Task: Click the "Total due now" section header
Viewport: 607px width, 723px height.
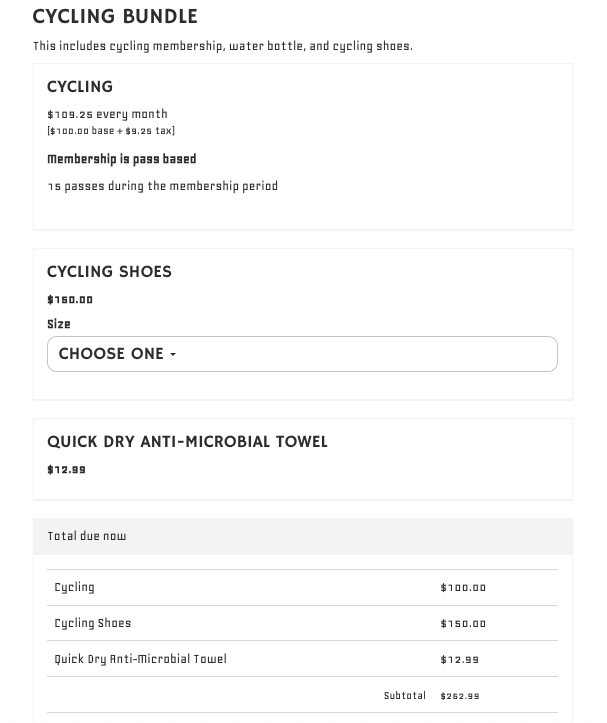Action: pos(87,536)
